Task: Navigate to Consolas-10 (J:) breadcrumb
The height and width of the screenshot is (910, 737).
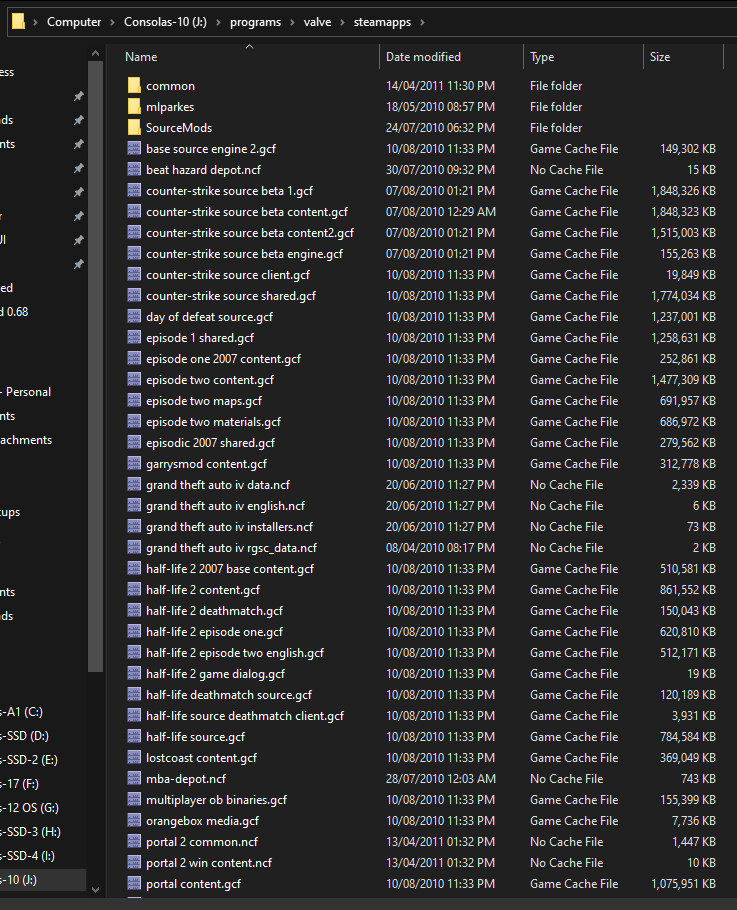Action: (x=165, y=22)
